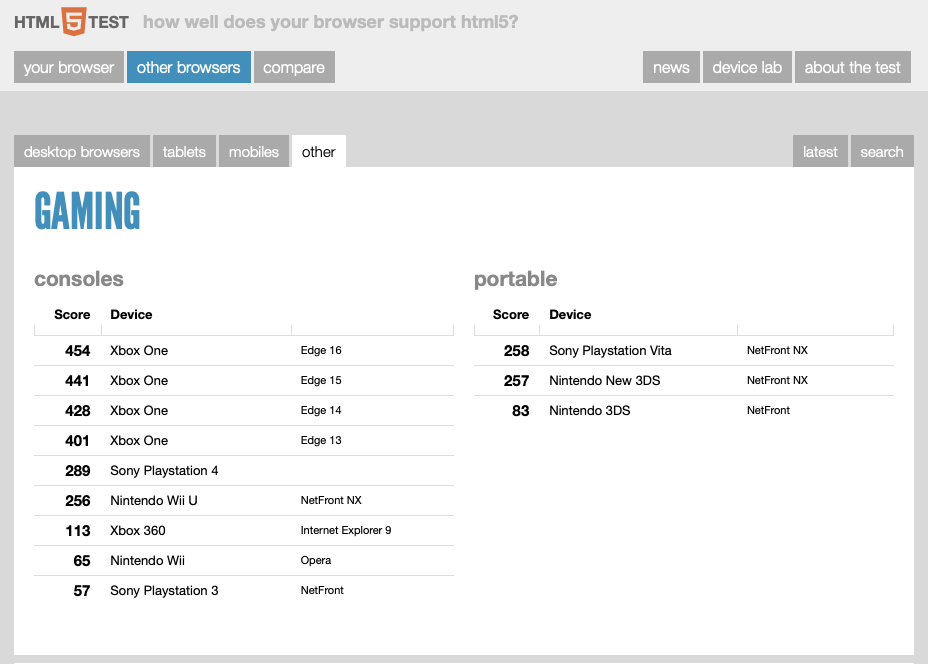Click the GAMING heading
Screen dimensions: 928x664
pyautogui.click(x=88, y=210)
